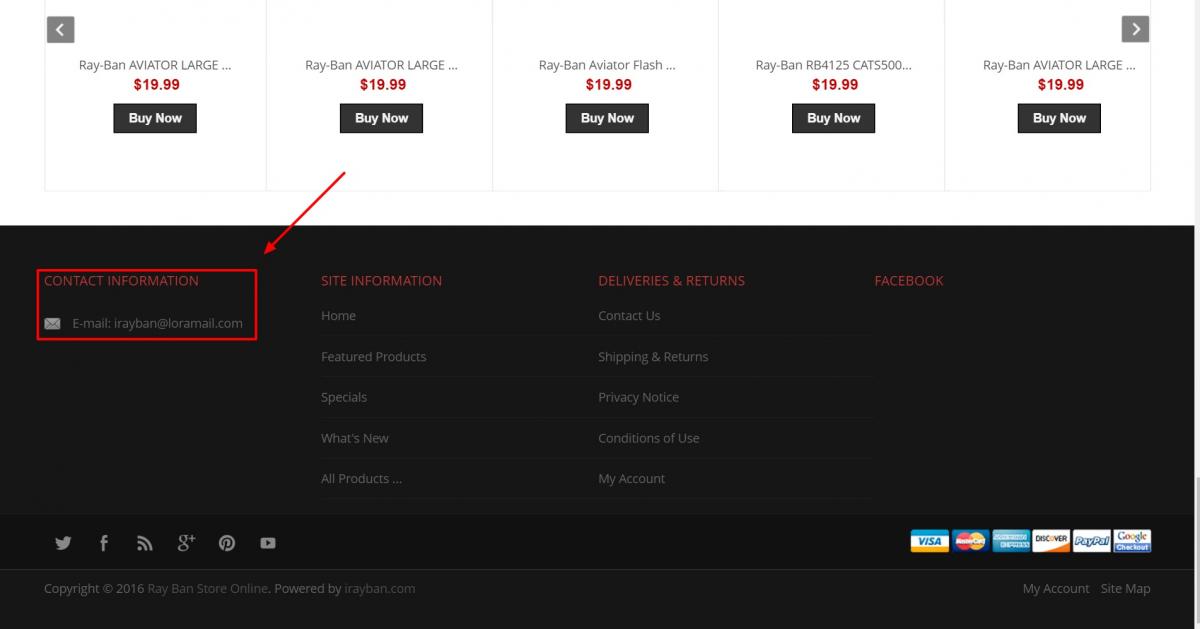Open the Specials link

point(344,398)
